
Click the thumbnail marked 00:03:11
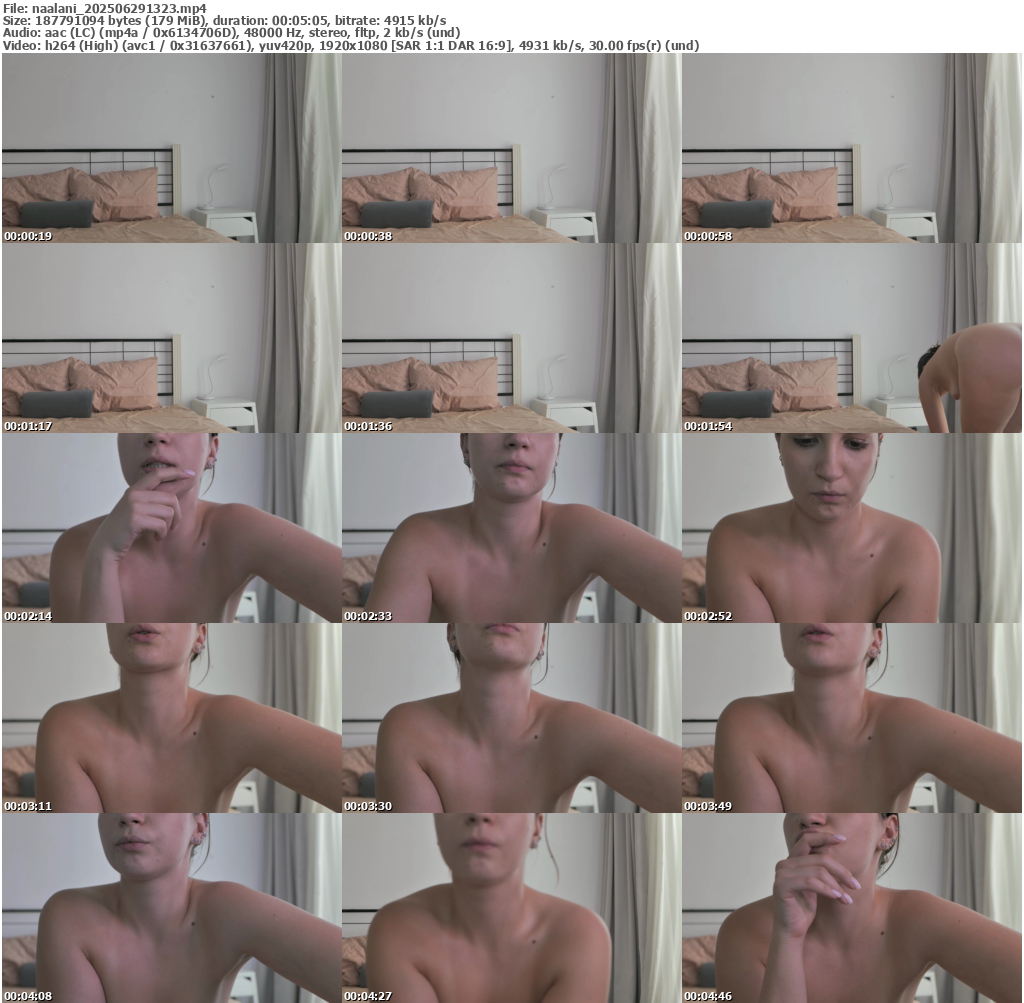(171, 718)
